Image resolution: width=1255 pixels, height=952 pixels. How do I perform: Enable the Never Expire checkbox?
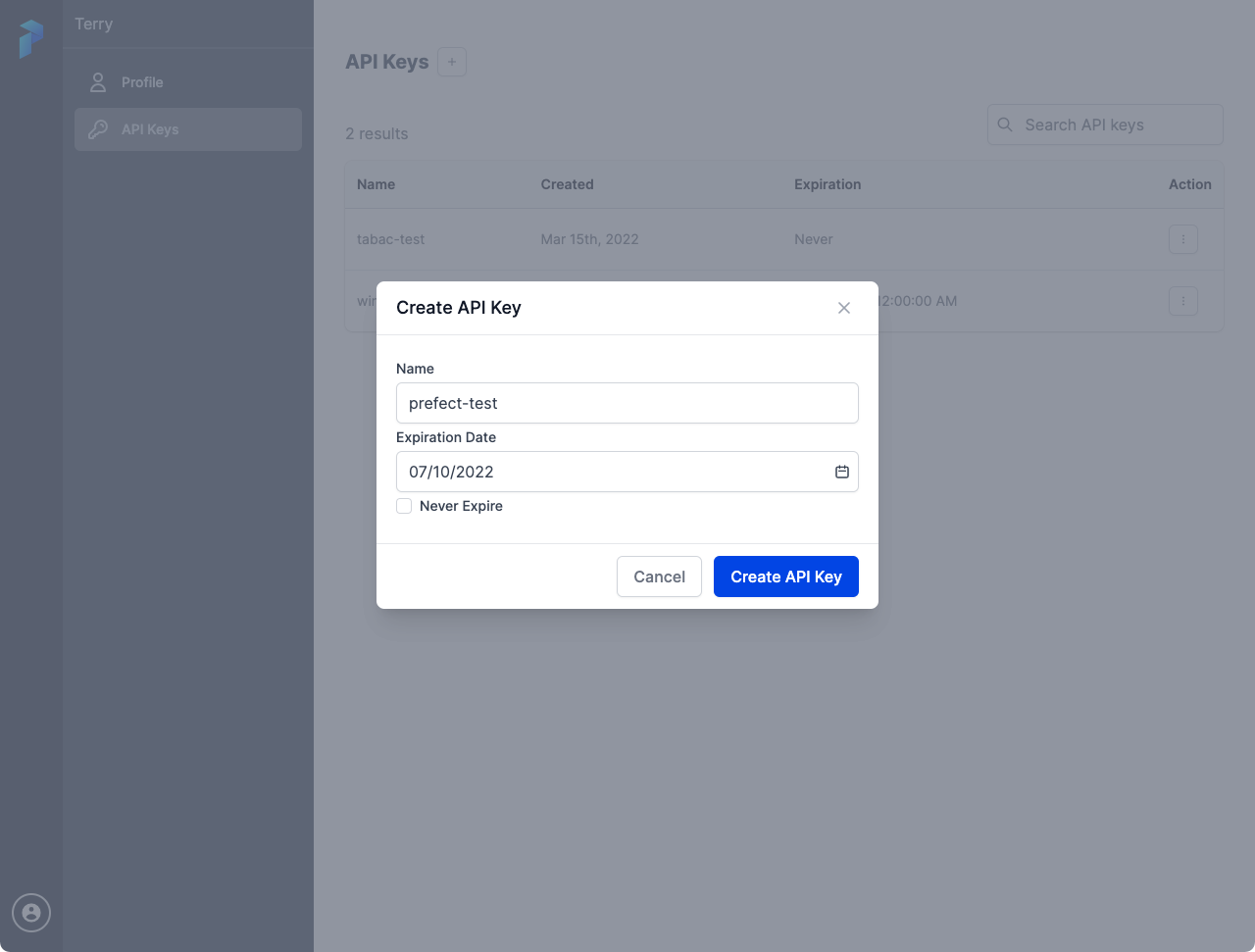(x=404, y=506)
